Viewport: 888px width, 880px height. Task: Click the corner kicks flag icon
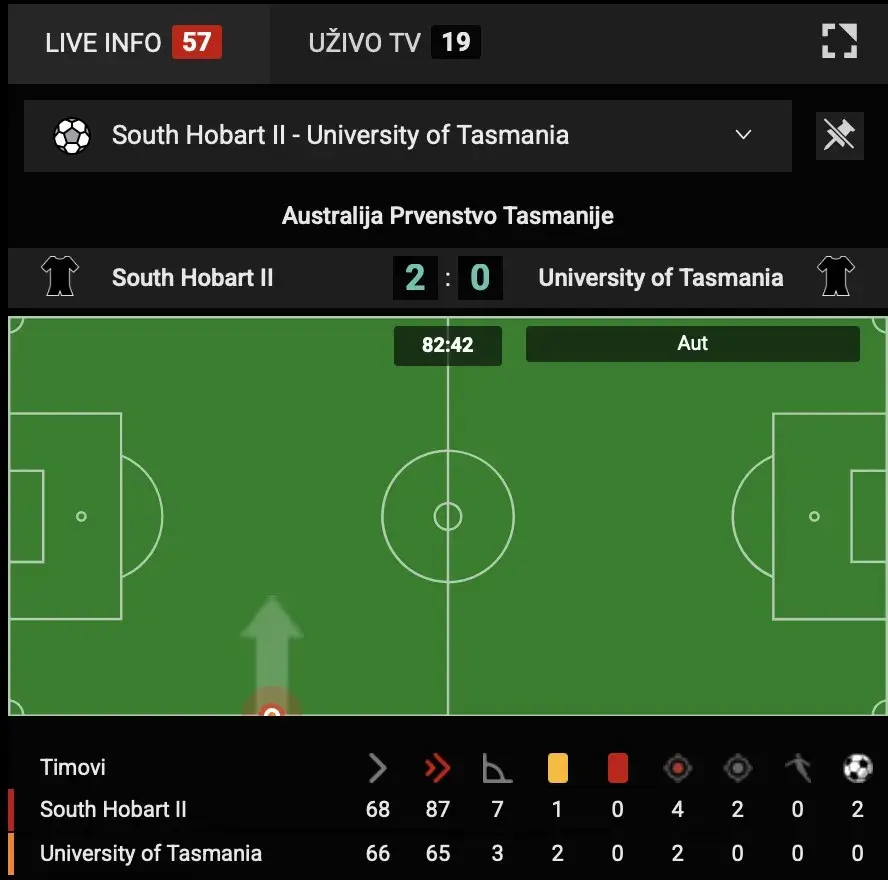(497, 768)
